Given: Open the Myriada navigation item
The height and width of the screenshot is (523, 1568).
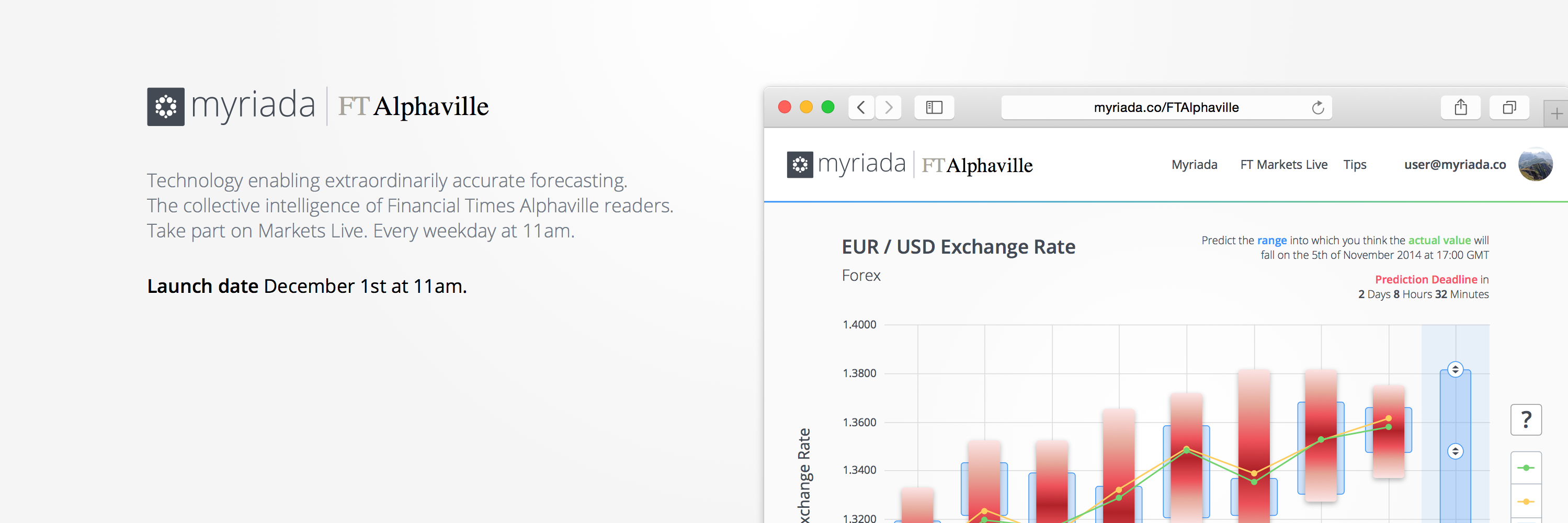Looking at the screenshot, I should point(1194,164).
